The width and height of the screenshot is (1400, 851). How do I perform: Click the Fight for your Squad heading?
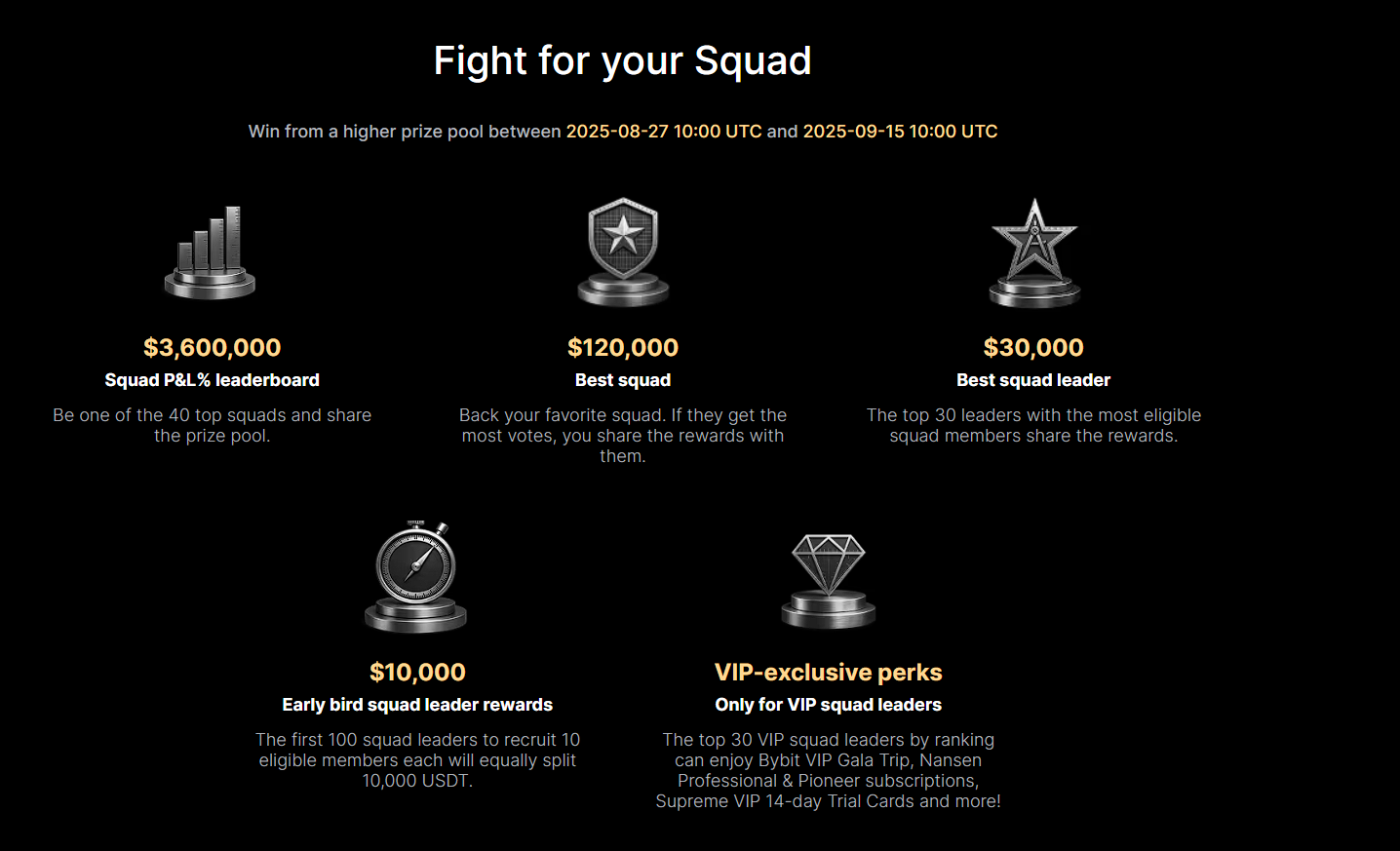pyautogui.click(x=623, y=60)
